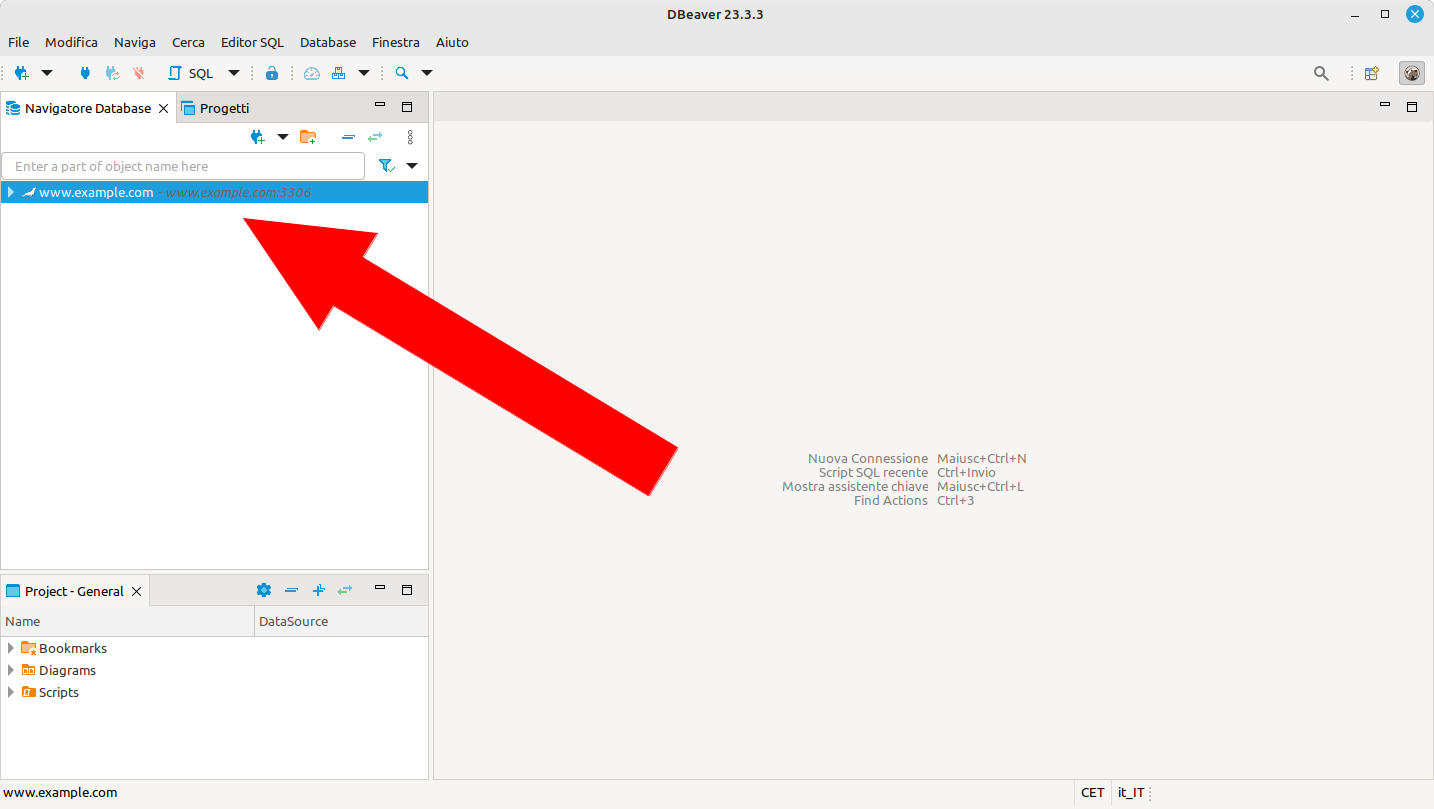Toggle Link with Editor in Project panel

[x=345, y=590]
